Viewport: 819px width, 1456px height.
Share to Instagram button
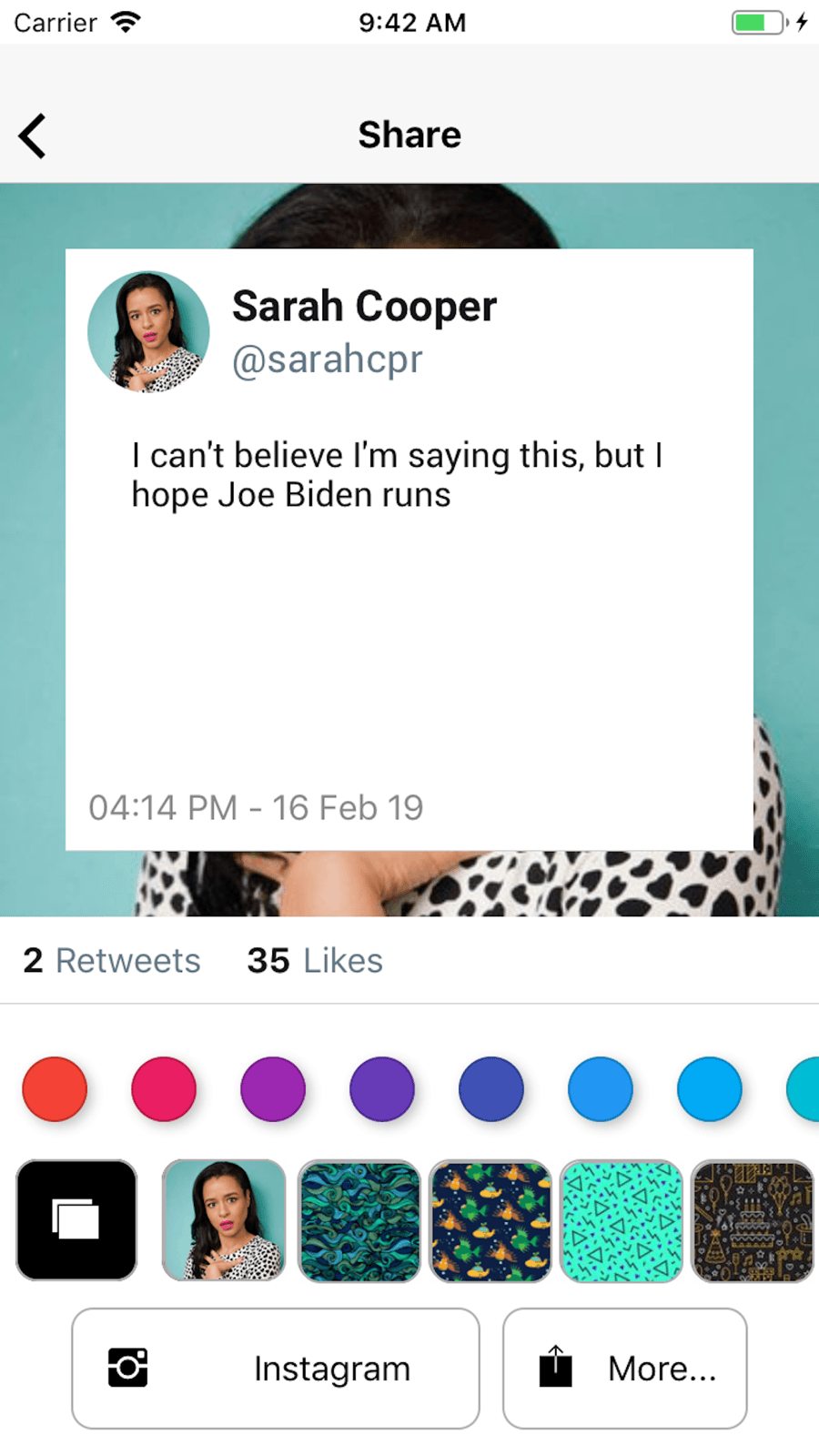[276, 1368]
